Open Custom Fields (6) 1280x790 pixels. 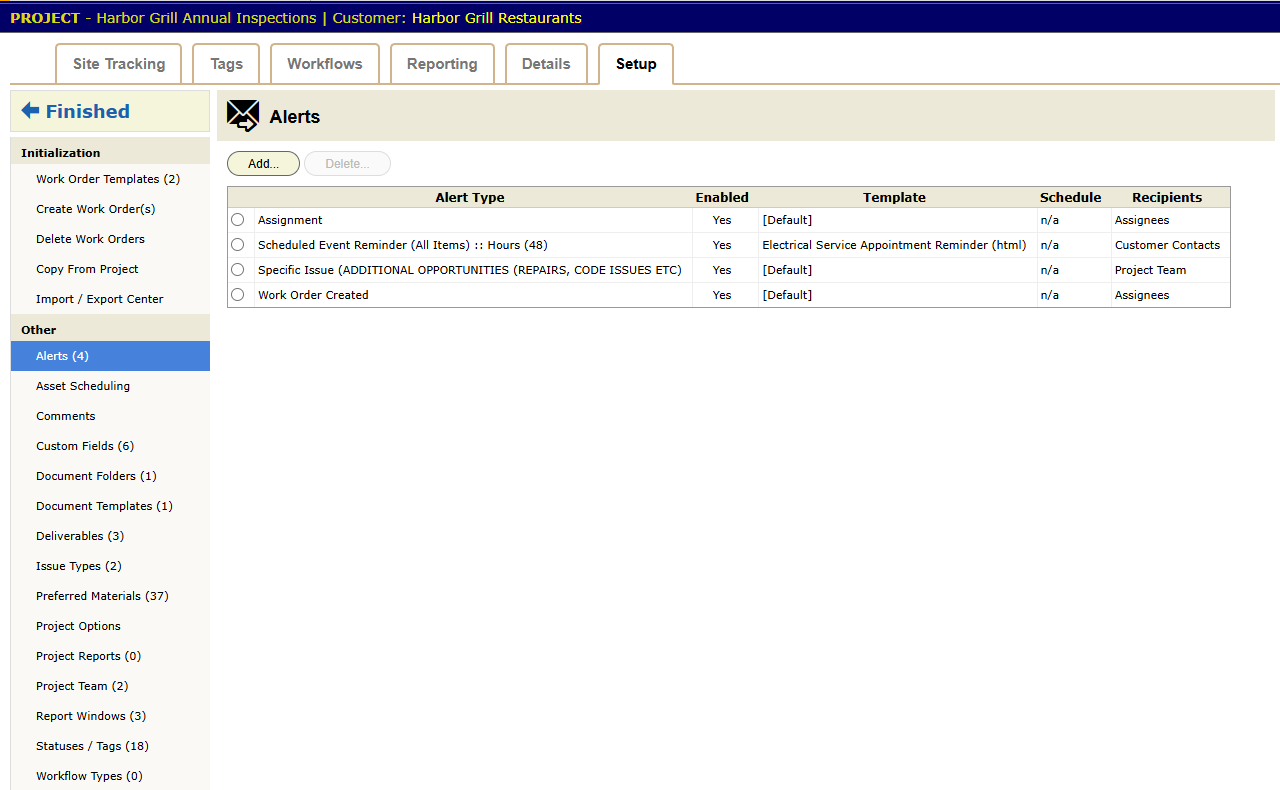pyautogui.click(x=85, y=446)
